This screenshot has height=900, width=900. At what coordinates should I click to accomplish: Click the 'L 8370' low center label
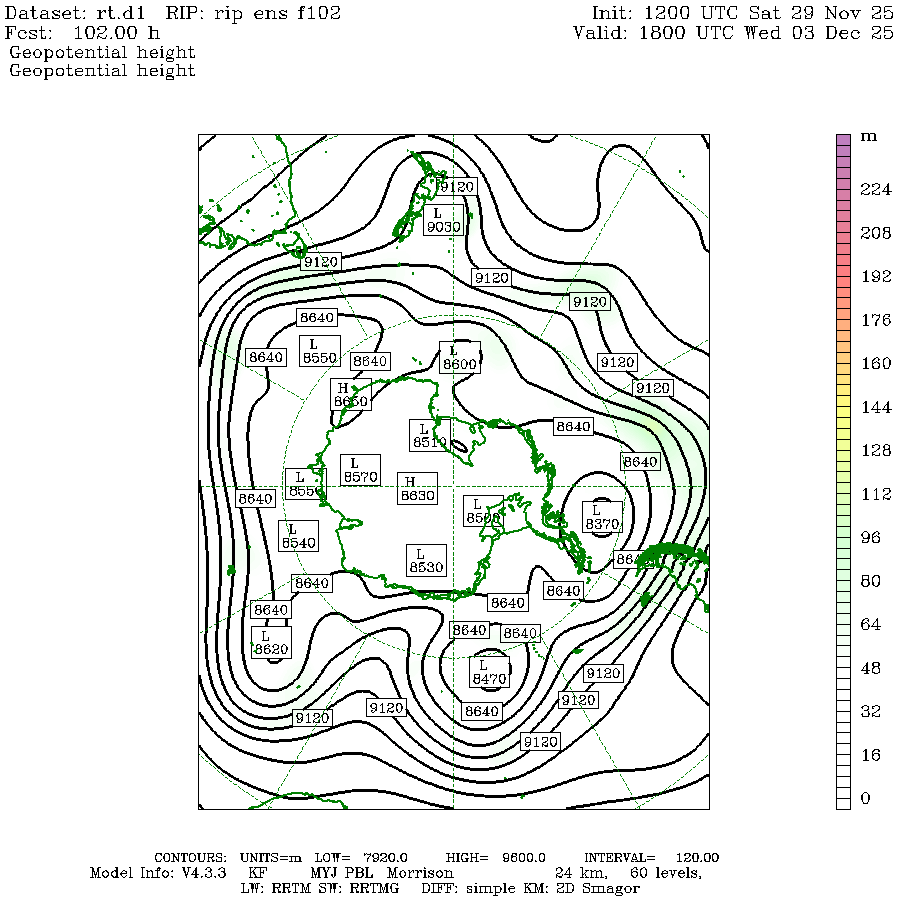pos(602,517)
